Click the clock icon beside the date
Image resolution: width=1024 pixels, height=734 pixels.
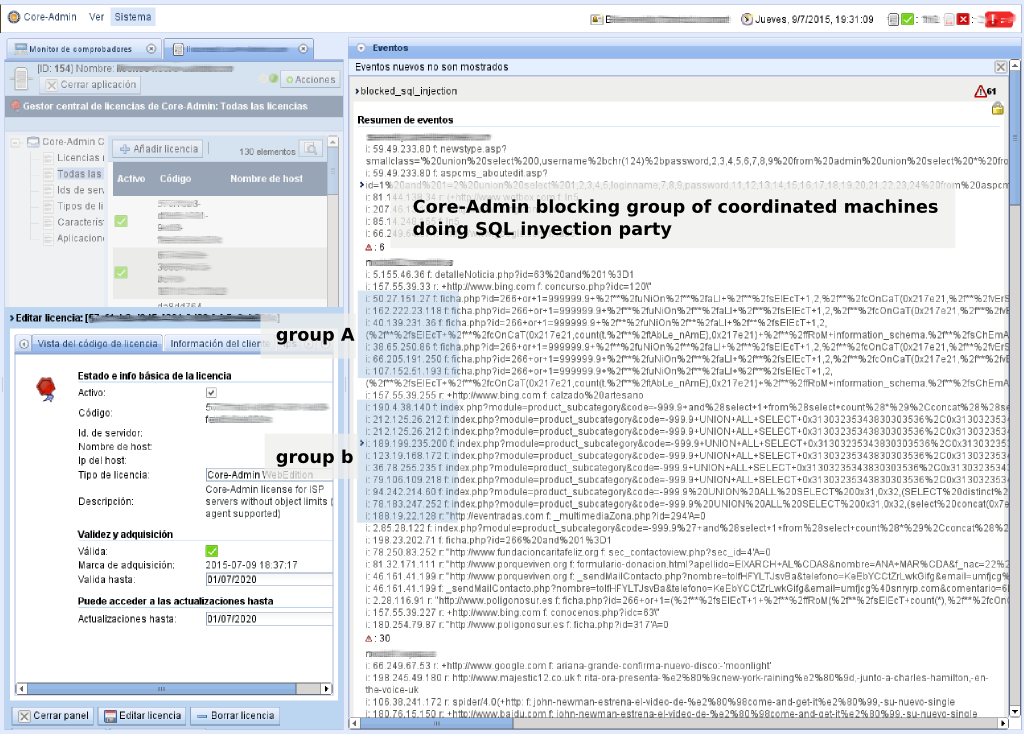point(747,20)
